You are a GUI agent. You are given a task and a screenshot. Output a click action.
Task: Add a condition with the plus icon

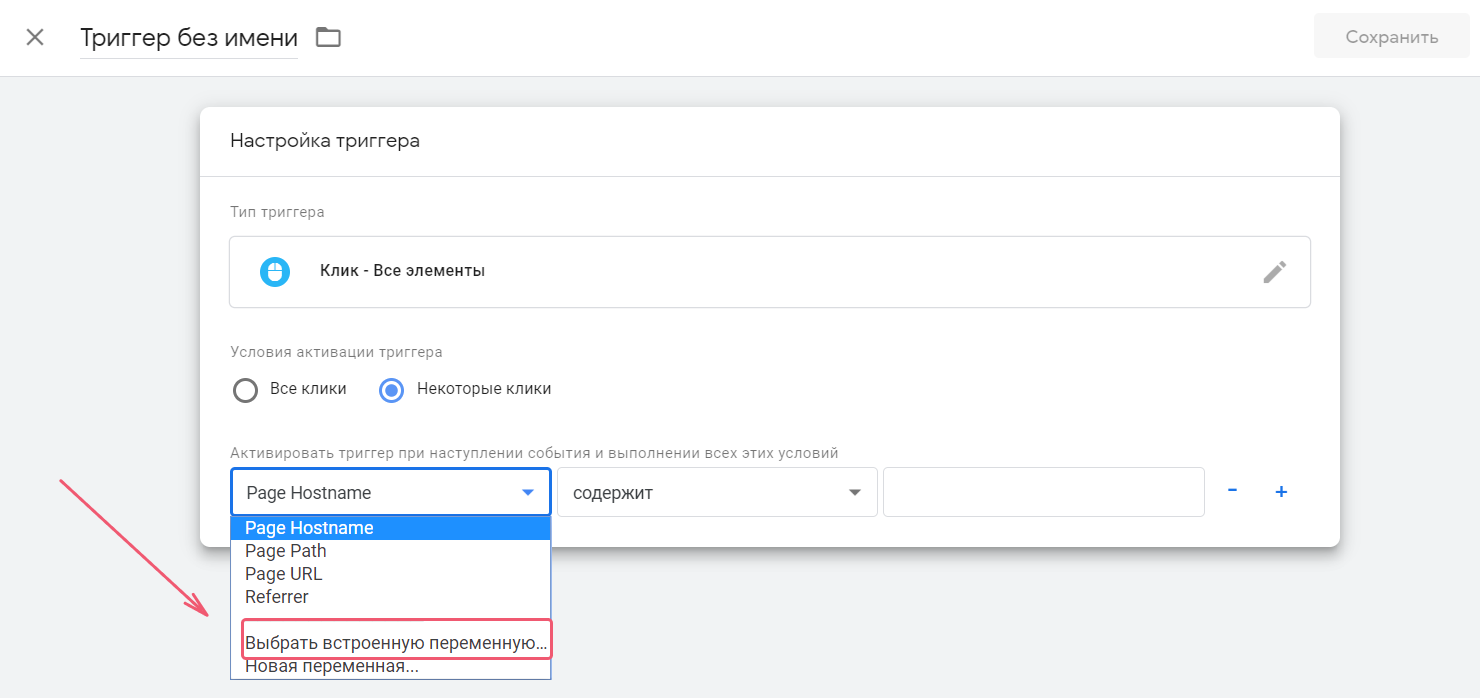pos(1281,492)
